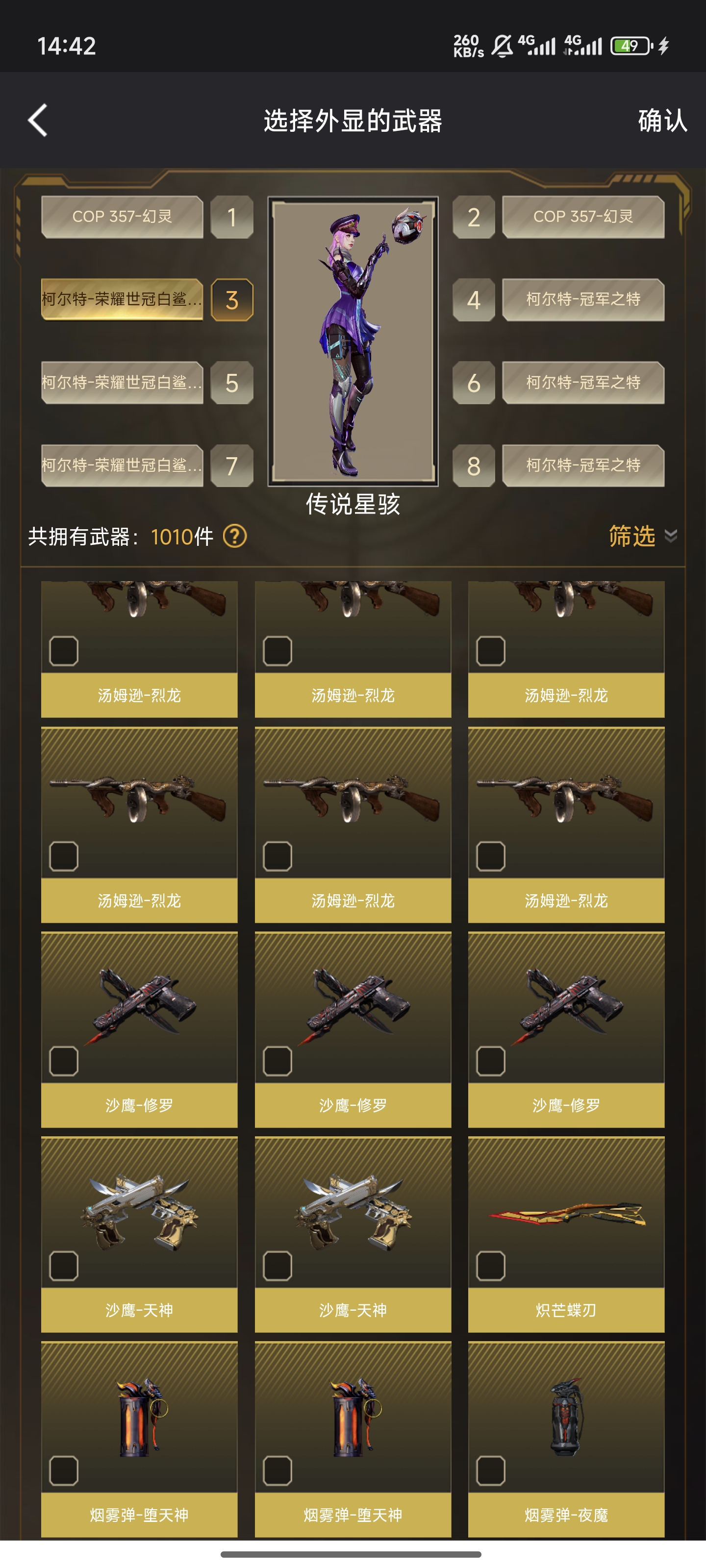Select slot number 3 badge
This screenshot has height=1568, width=706.
point(231,300)
